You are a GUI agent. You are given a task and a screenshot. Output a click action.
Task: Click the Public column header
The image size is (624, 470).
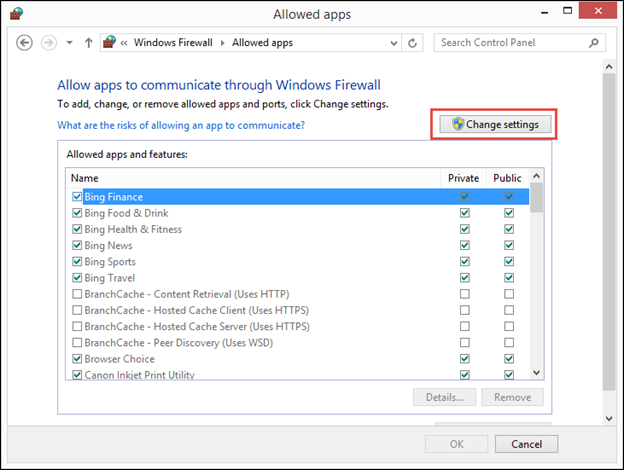(x=507, y=178)
